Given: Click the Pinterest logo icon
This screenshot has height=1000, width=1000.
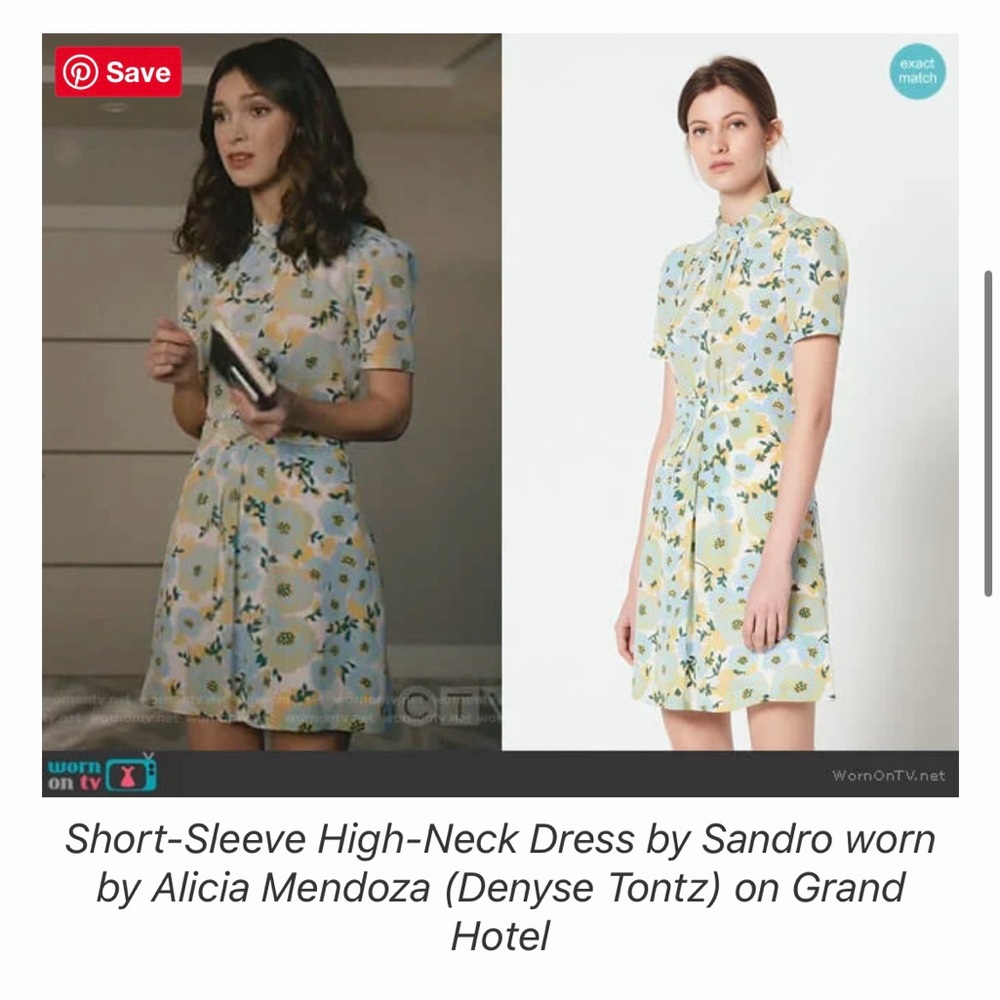Looking at the screenshot, I should [x=80, y=71].
